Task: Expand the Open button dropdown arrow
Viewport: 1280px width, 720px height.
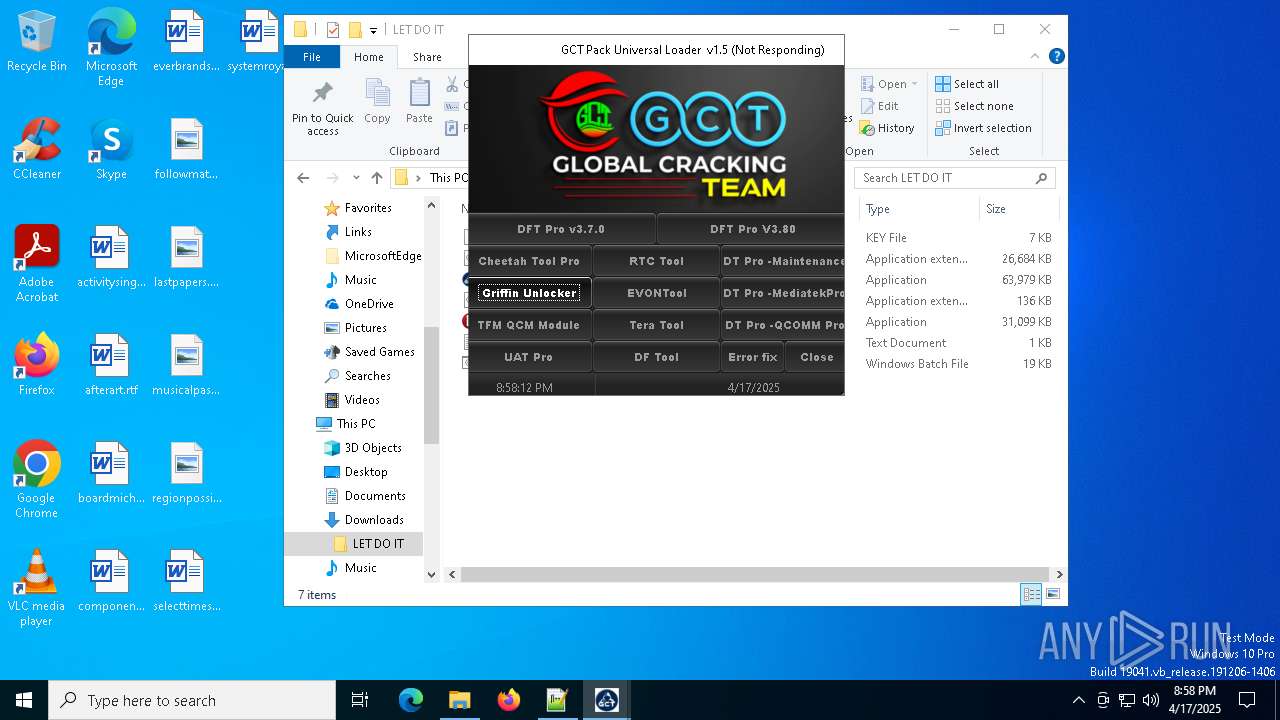Action: 914,84
